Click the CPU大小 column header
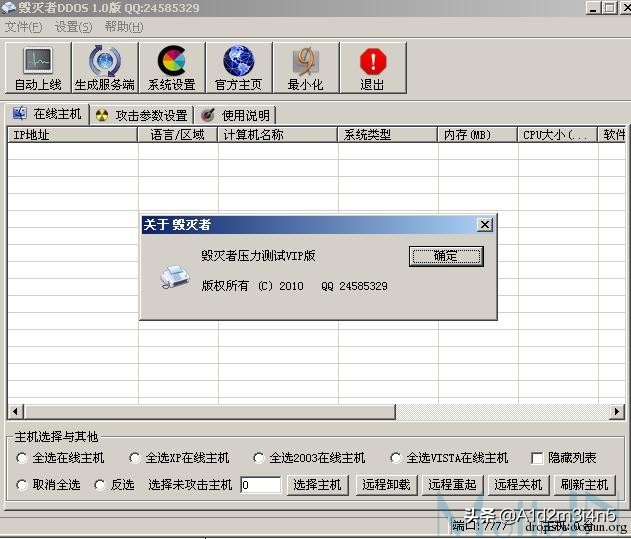This screenshot has width=631, height=539. click(x=557, y=135)
